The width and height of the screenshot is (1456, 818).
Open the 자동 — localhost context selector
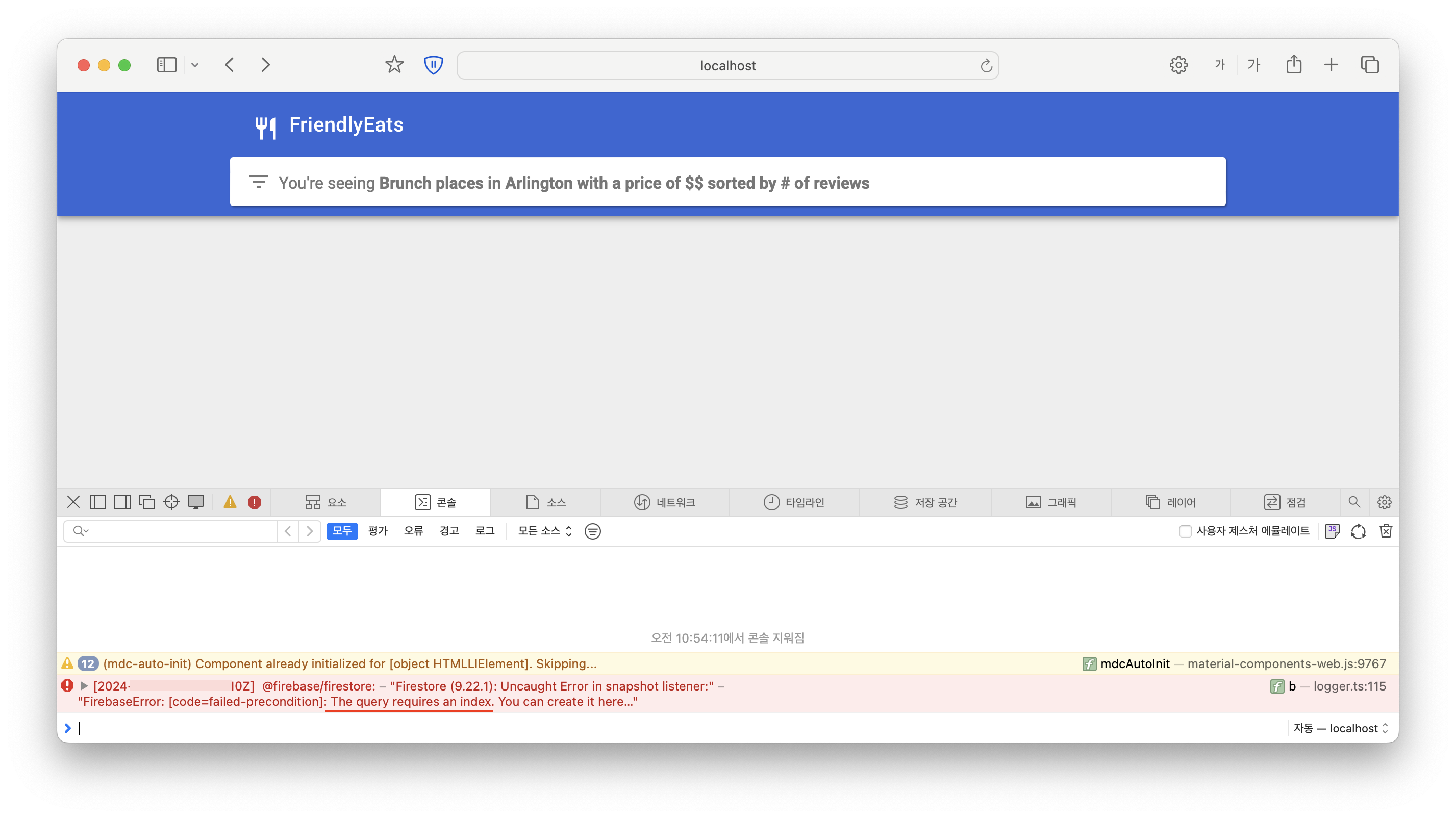[x=1340, y=728]
